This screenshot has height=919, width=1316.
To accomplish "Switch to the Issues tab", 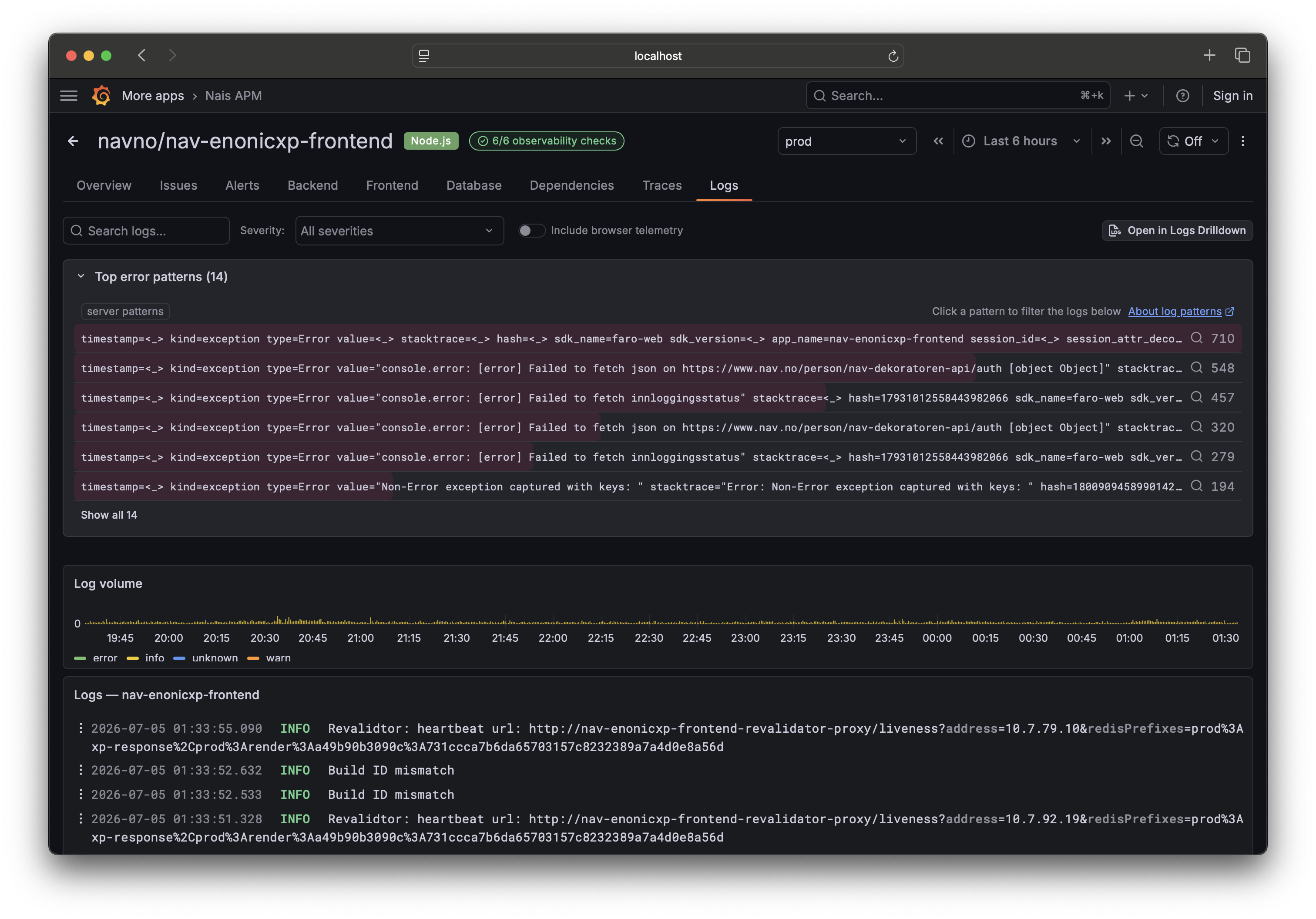I will pyautogui.click(x=178, y=185).
